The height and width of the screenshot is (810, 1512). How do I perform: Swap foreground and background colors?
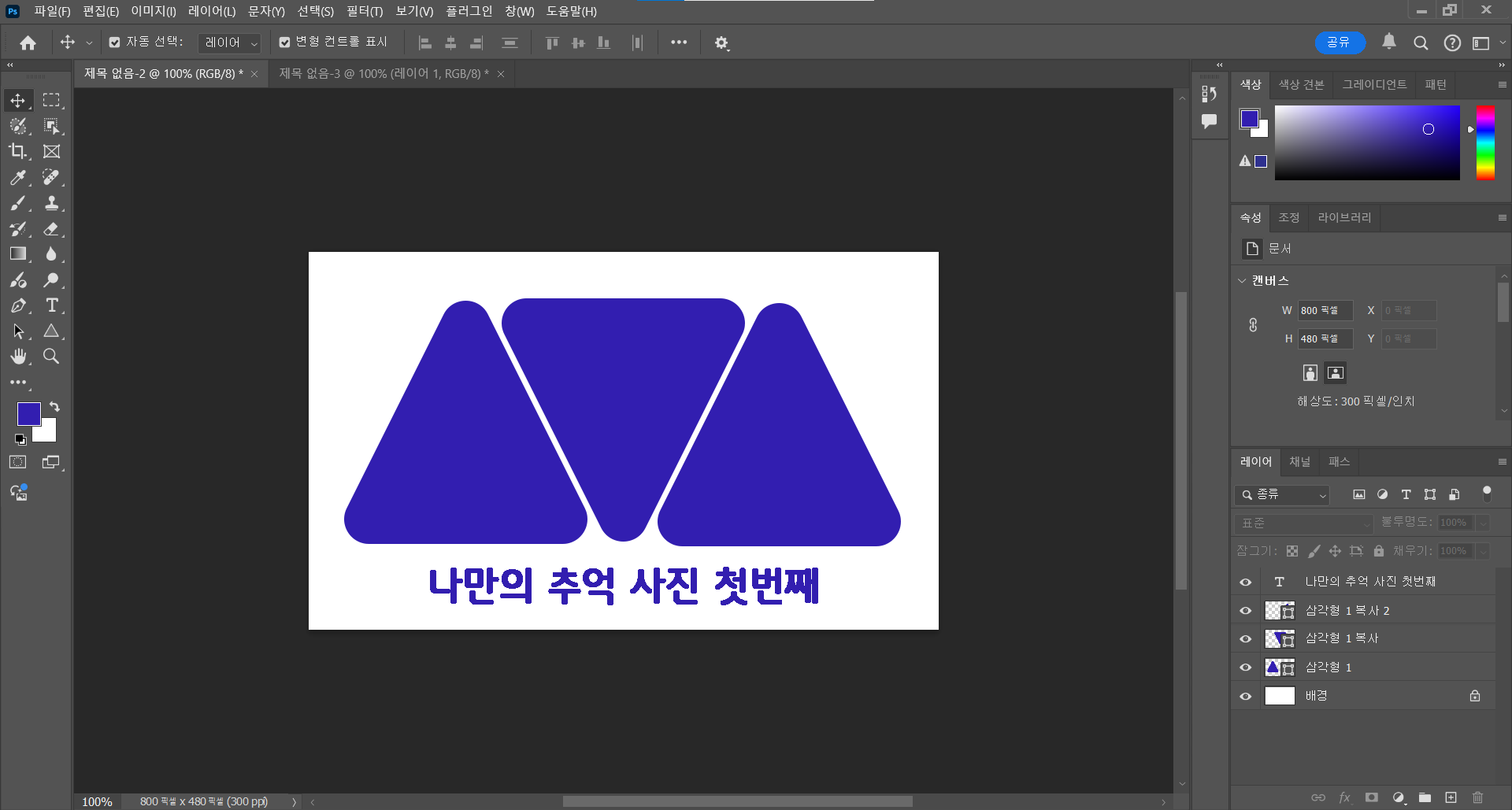pos(54,407)
